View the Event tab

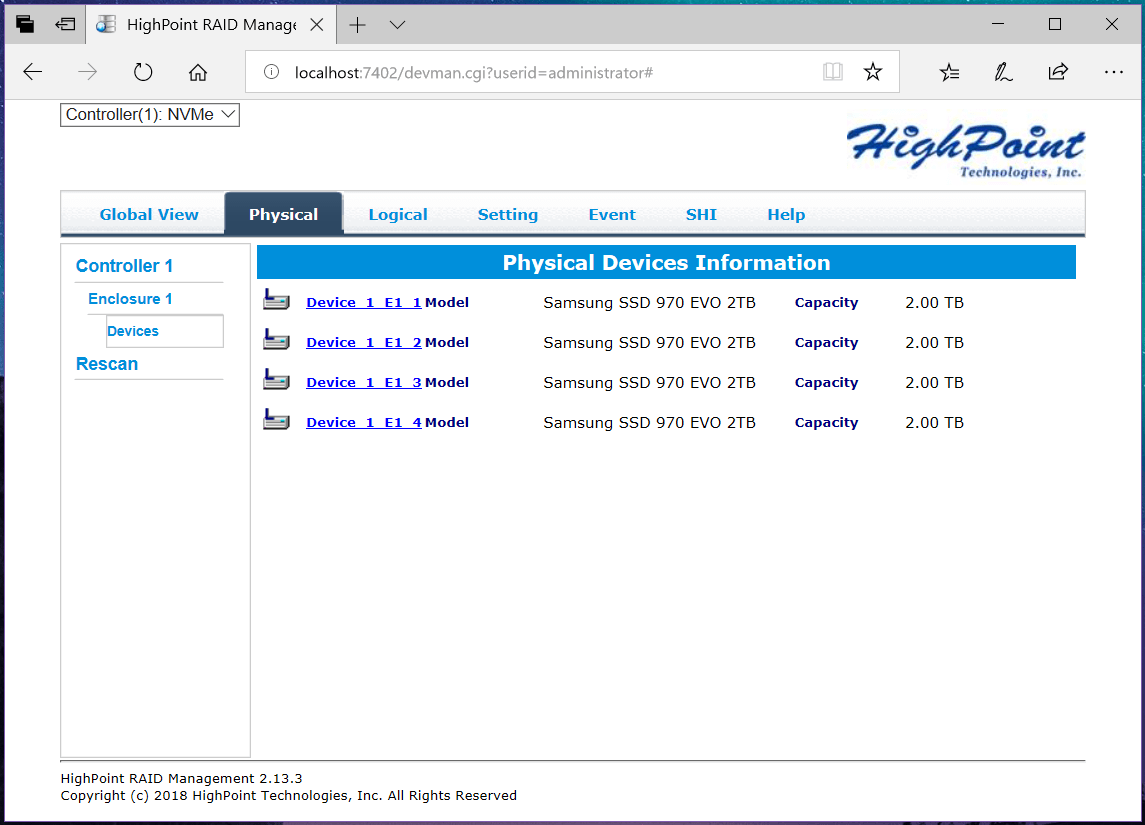coord(612,215)
